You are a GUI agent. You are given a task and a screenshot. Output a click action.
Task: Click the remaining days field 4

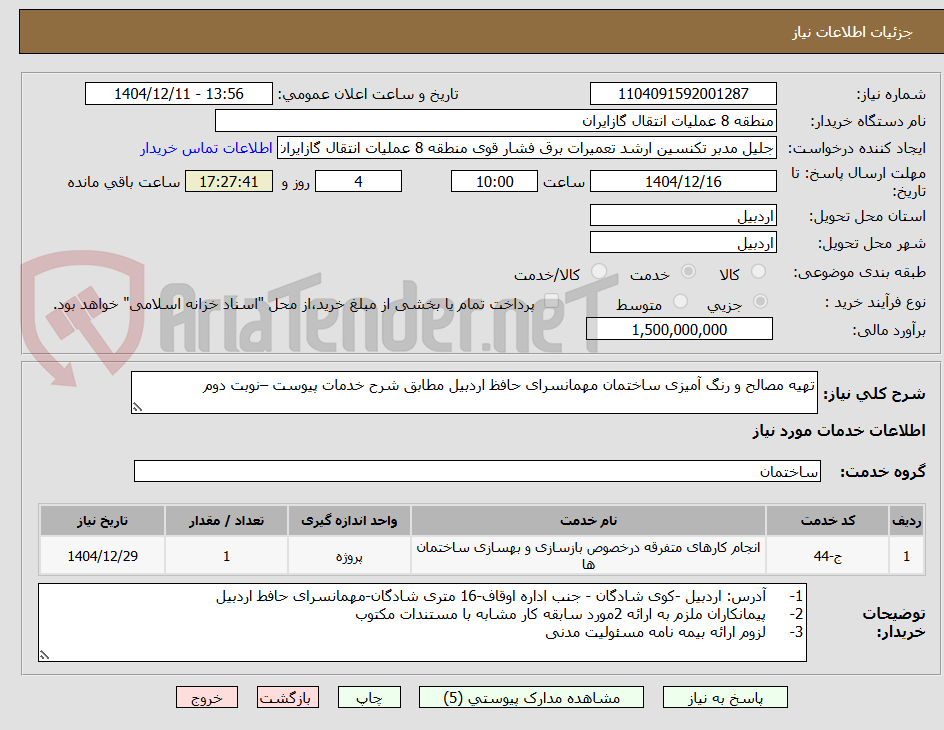358,181
